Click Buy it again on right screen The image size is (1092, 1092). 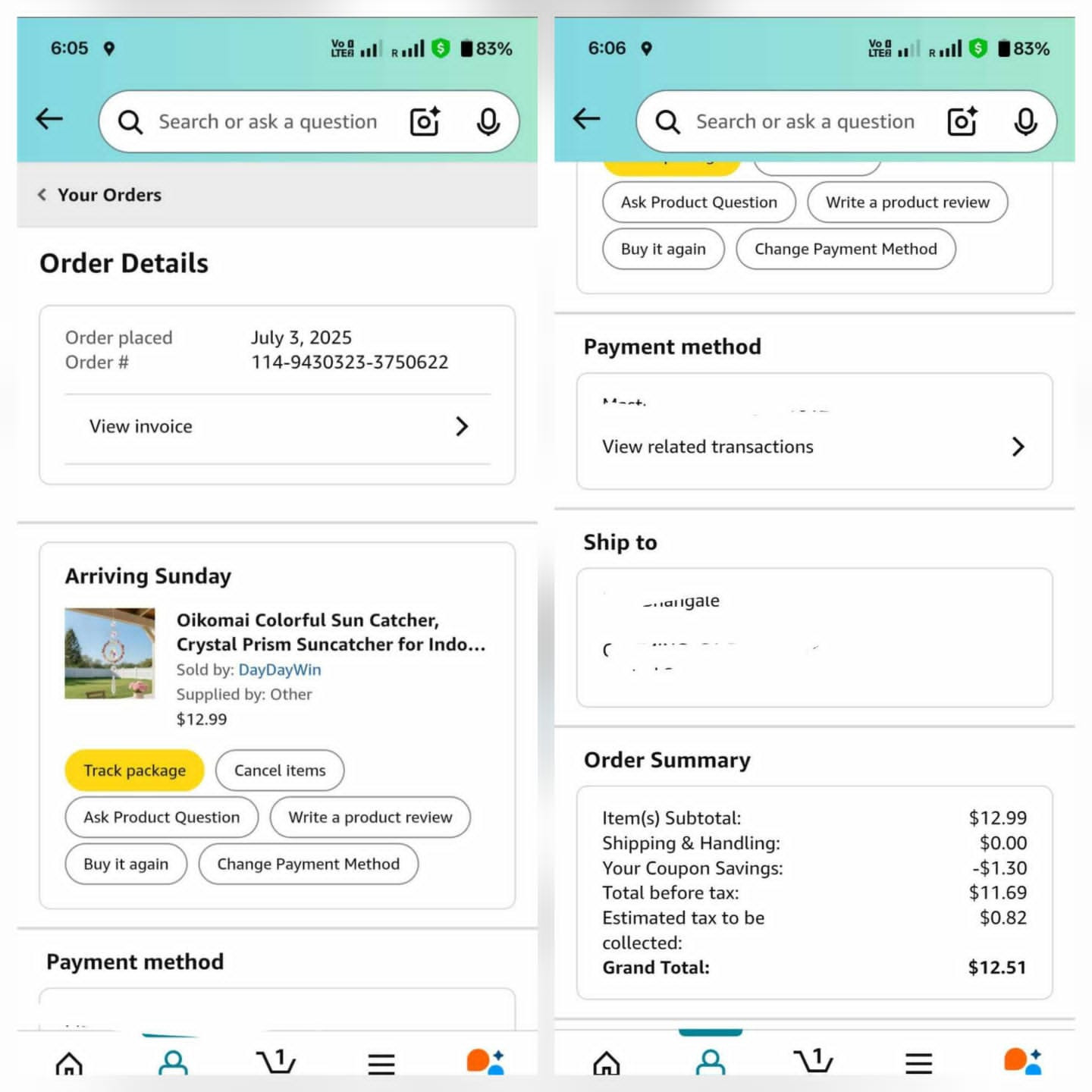[664, 249]
